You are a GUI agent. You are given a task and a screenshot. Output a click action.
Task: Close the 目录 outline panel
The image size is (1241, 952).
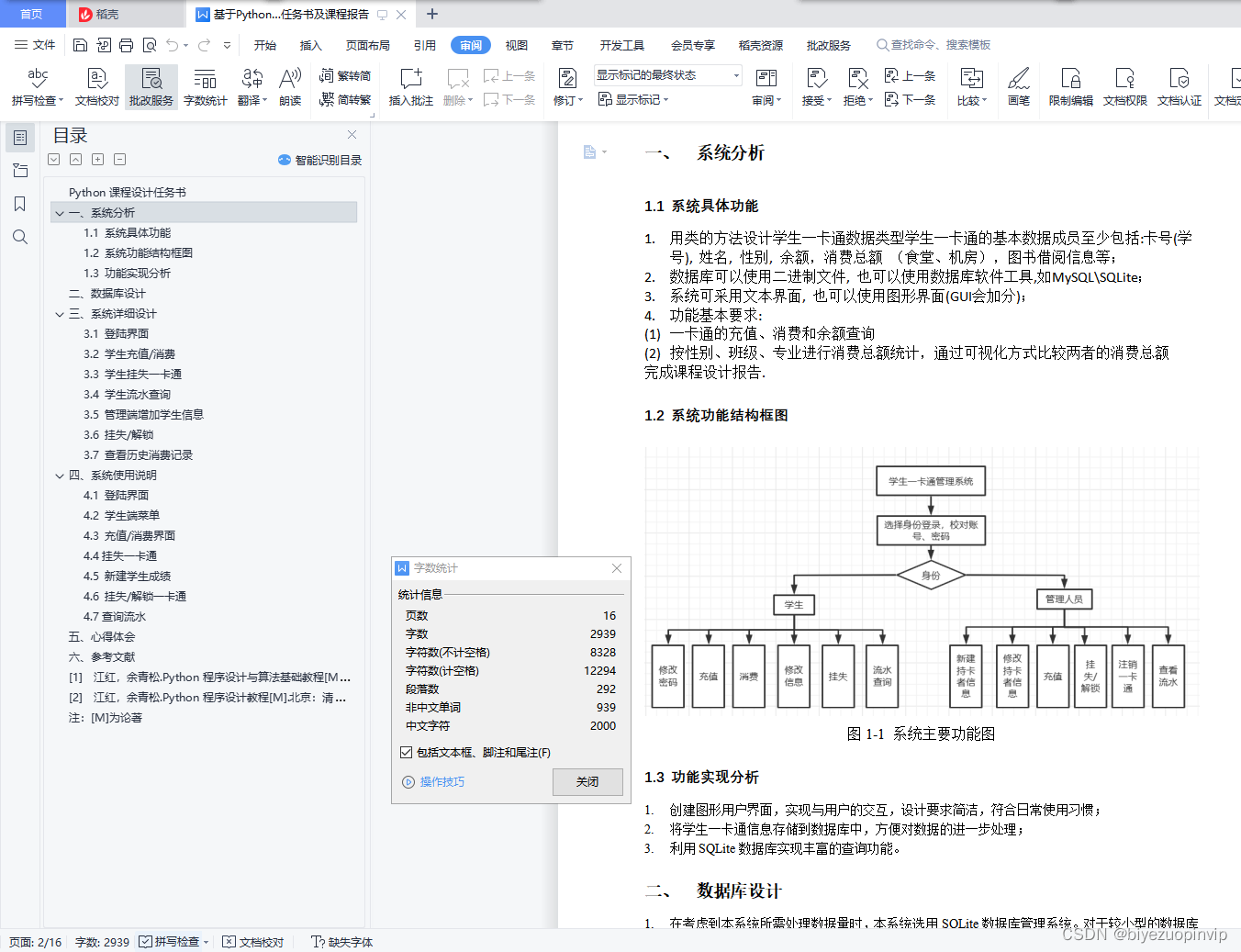click(x=352, y=135)
